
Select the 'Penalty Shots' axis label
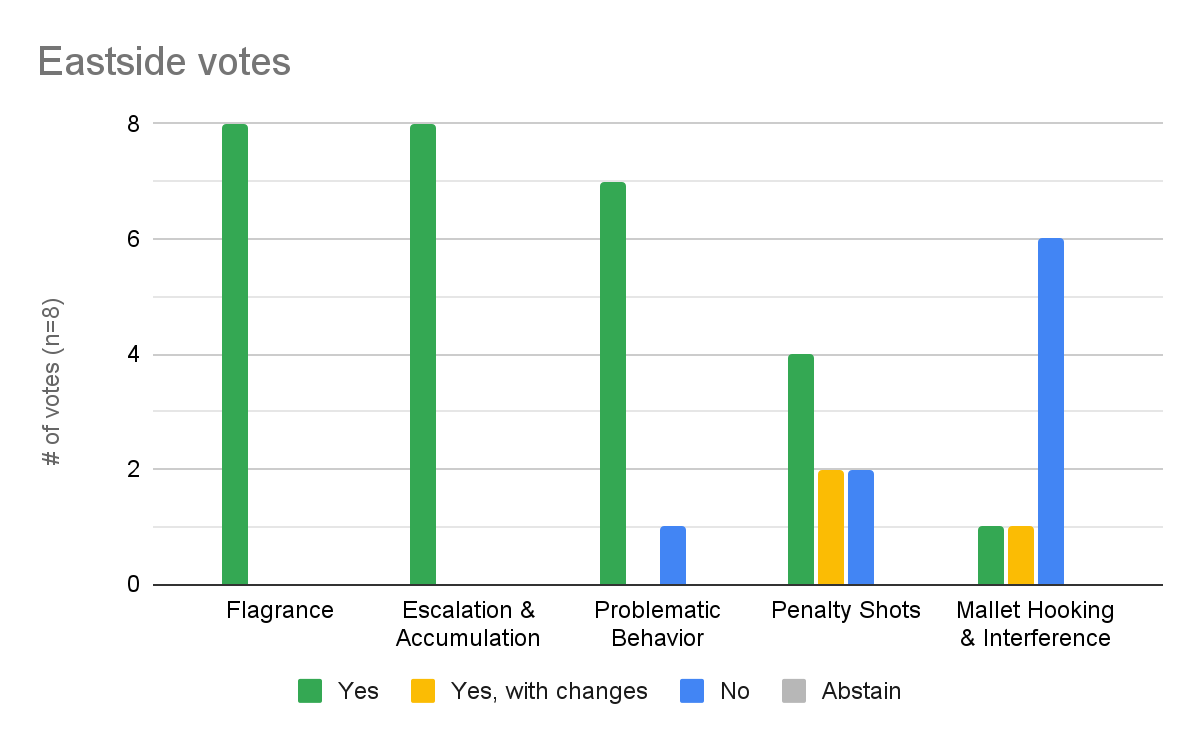(846, 611)
